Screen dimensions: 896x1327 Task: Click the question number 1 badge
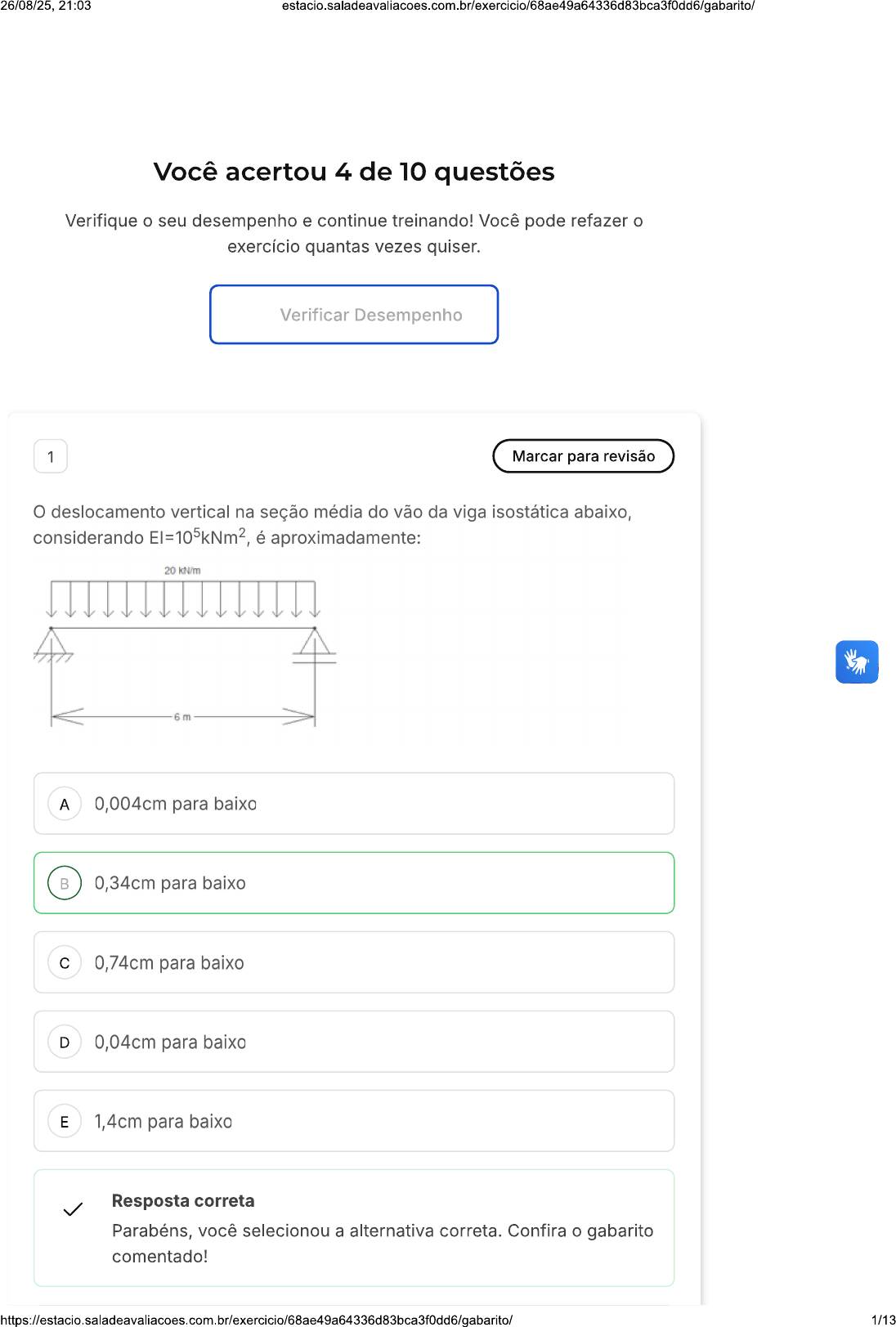coord(51,456)
